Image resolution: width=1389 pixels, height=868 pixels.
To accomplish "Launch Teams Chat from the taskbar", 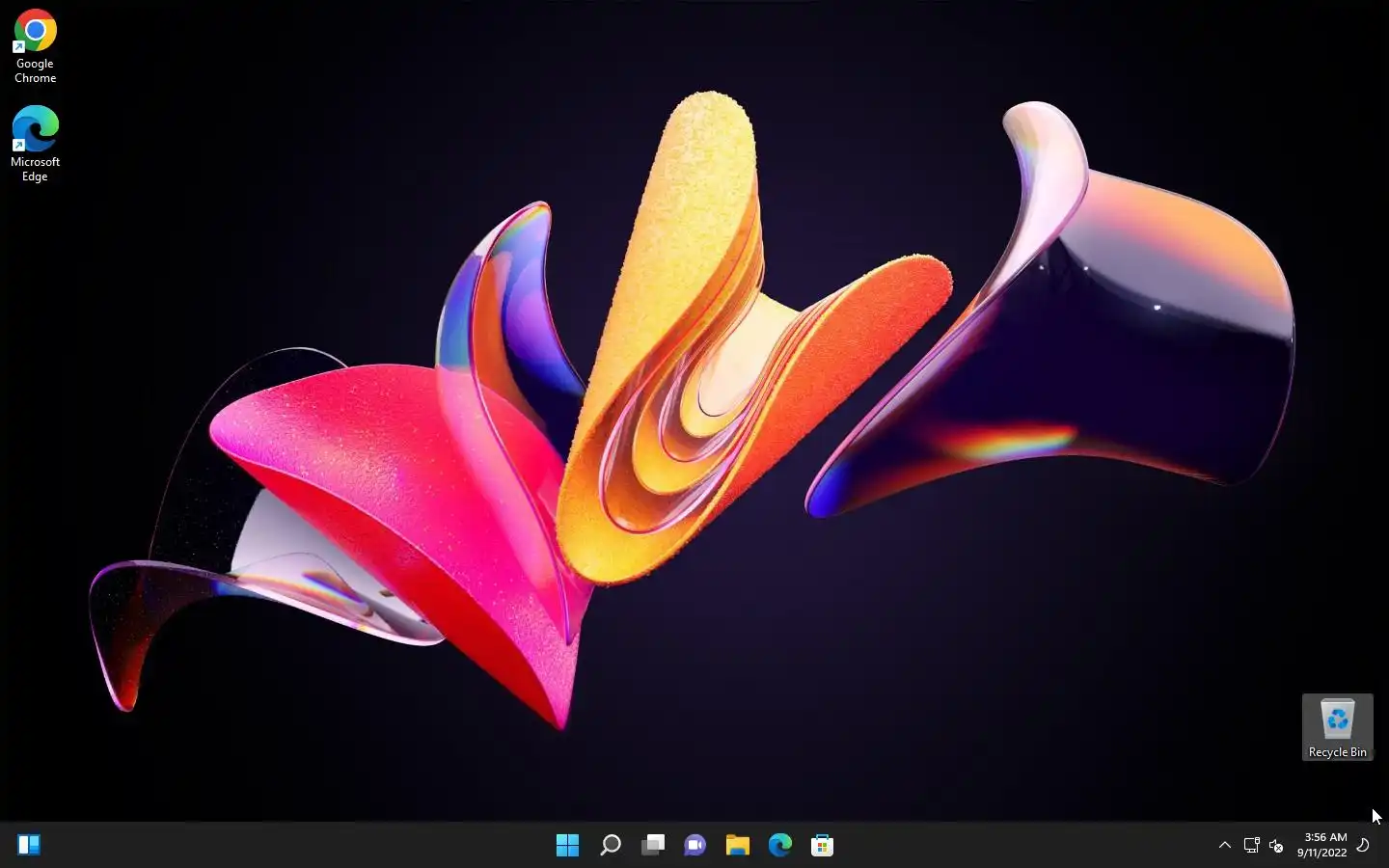I will click(x=694, y=845).
